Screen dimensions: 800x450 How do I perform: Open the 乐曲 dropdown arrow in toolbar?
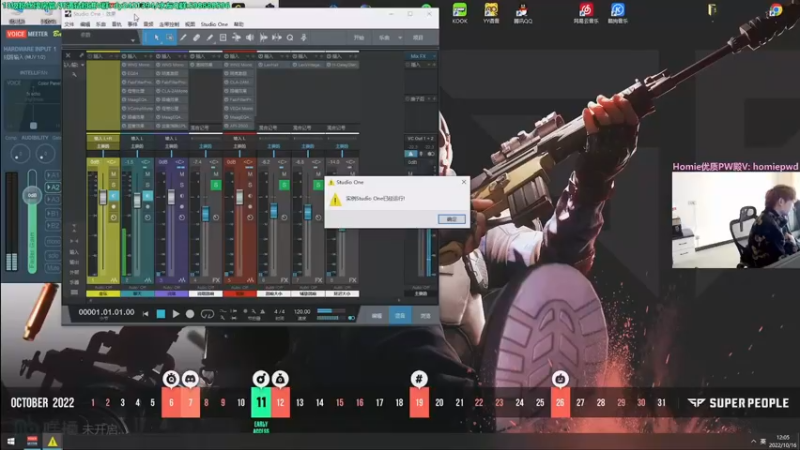(x=400, y=38)
